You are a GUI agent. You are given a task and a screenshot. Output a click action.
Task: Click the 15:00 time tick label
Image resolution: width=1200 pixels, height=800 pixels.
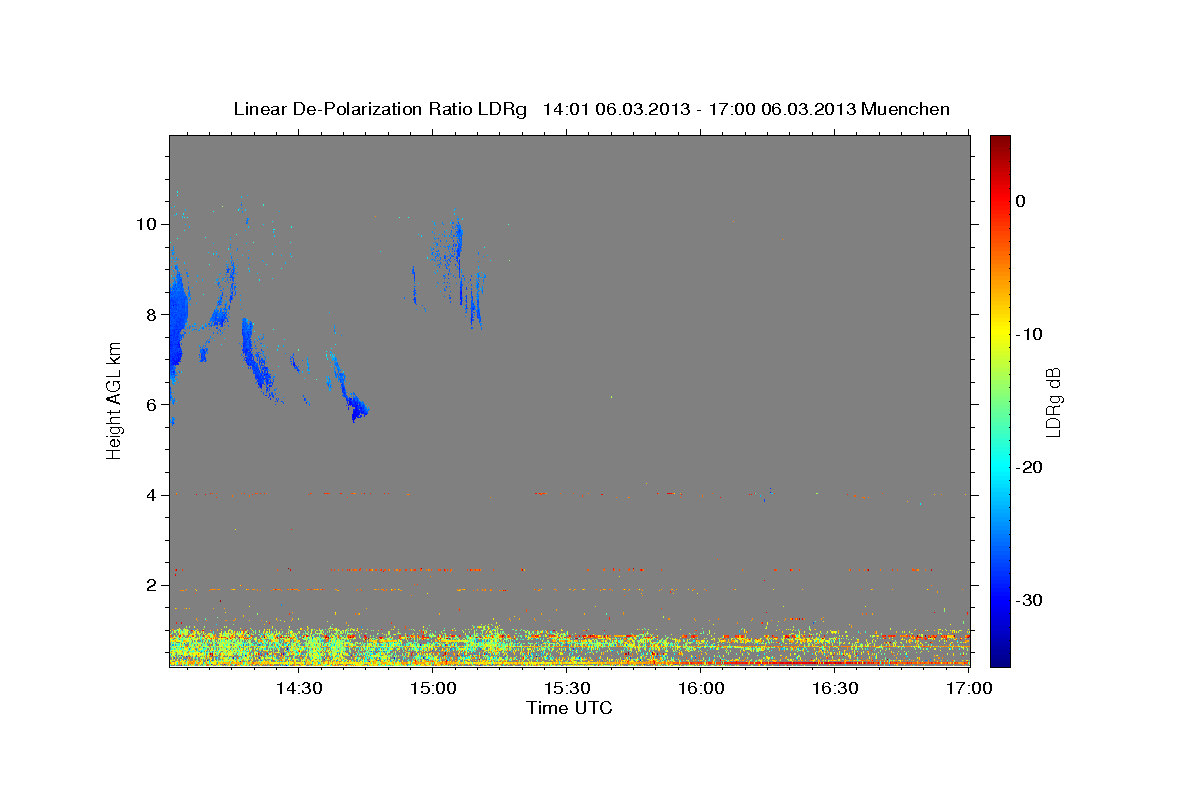pyautogui.click(x=433, y=688)
